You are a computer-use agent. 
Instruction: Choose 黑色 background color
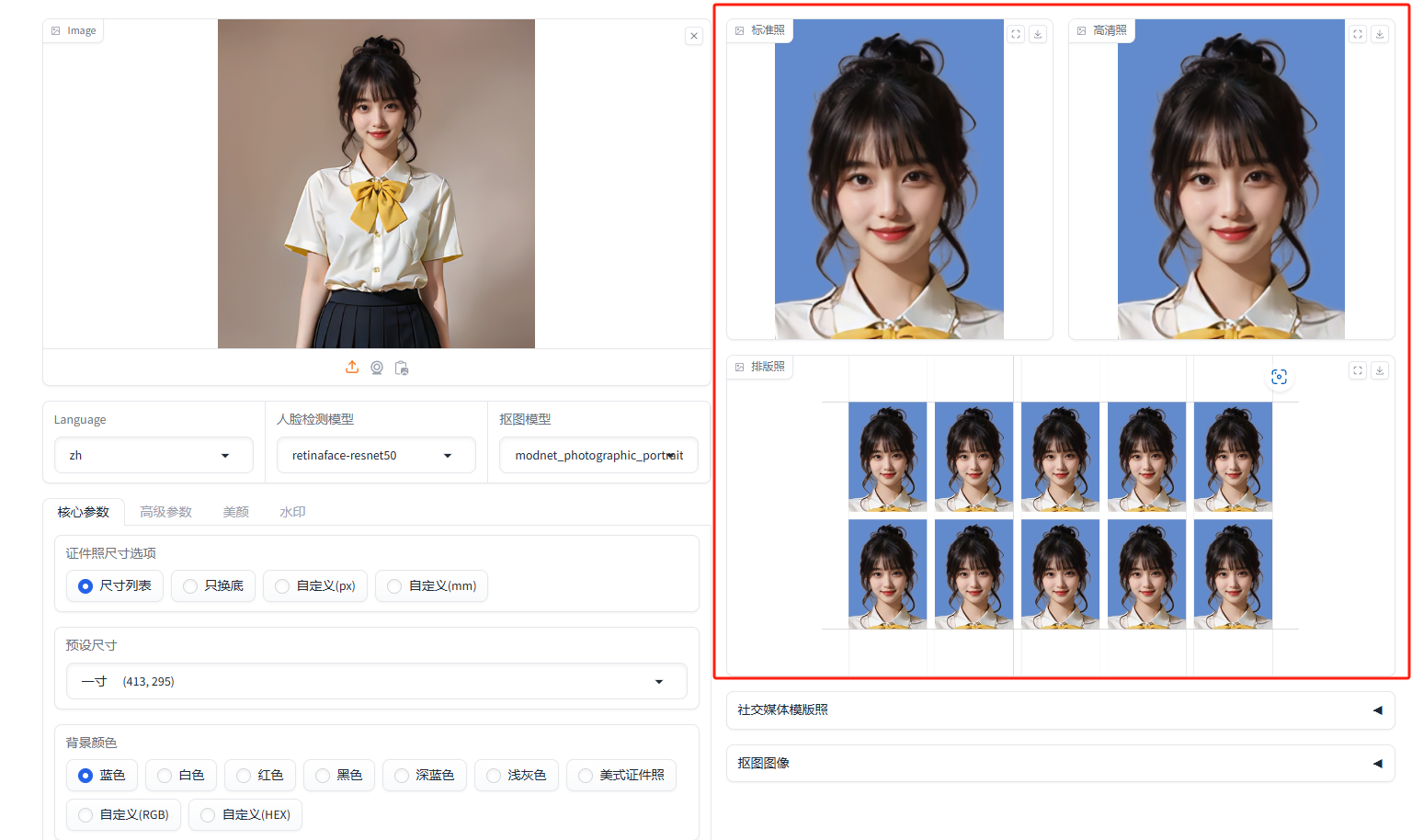[x=339, y=775]
